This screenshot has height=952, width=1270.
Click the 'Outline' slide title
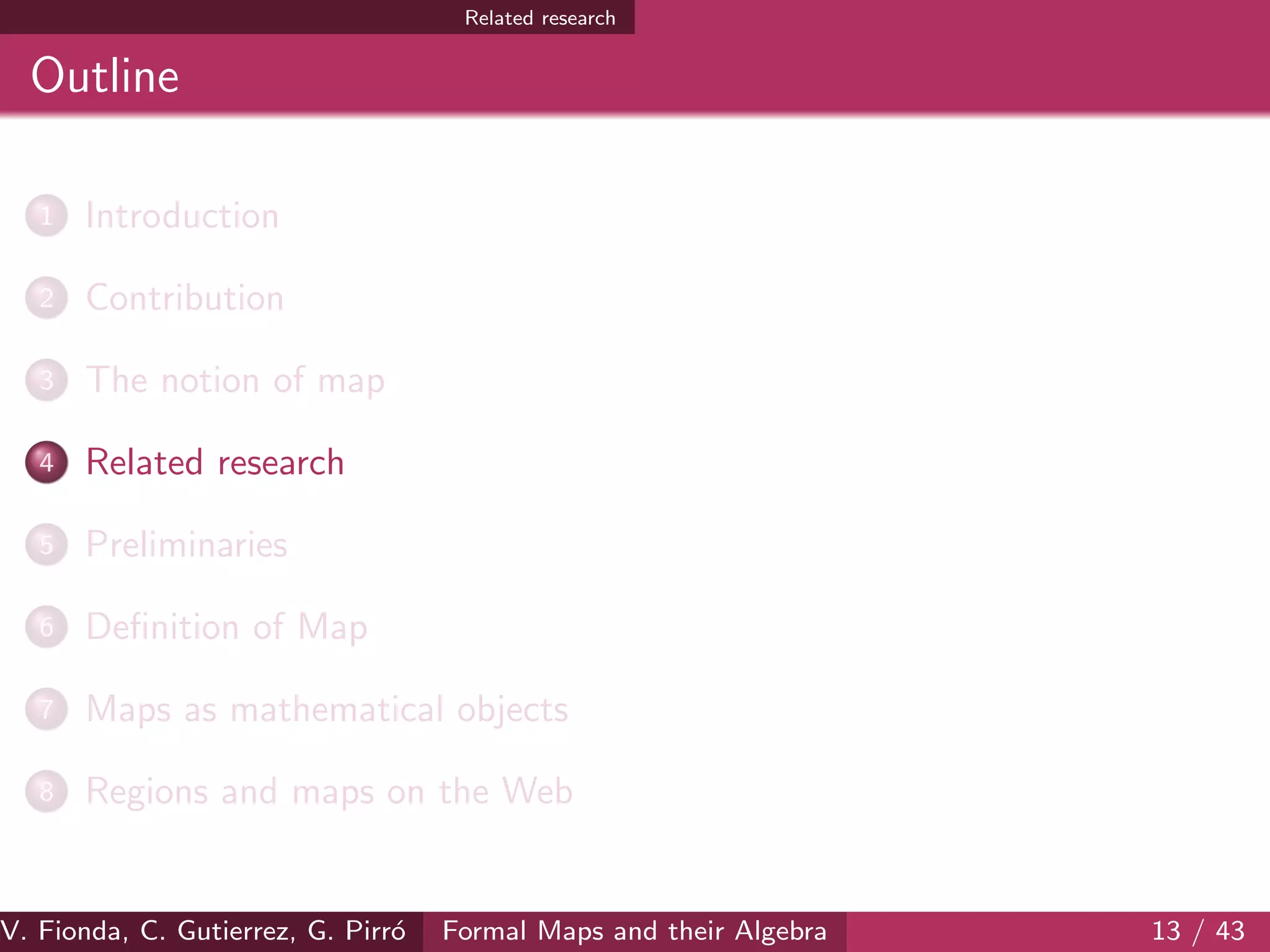click(105, 76)
